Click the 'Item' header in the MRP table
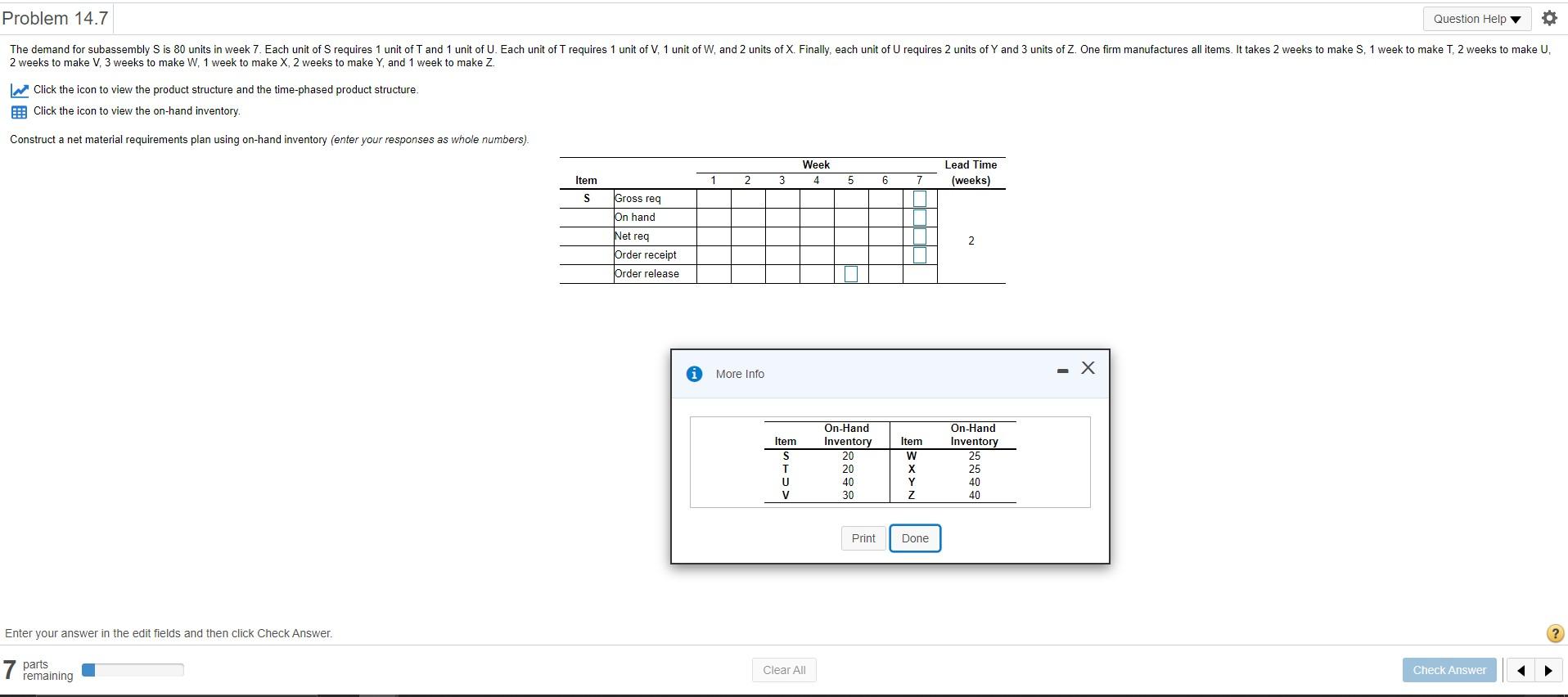Viewport: 1568px width, 697px height. pyautogui.click(x=586, y=180)
